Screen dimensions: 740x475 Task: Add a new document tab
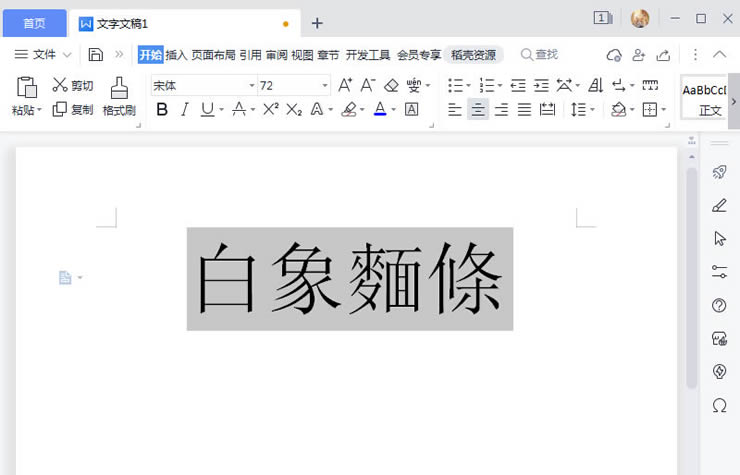click(317, 23)
